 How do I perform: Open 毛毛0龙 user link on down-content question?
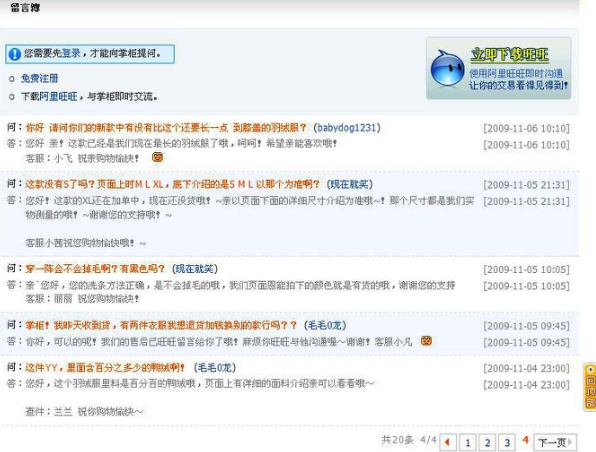215,368
